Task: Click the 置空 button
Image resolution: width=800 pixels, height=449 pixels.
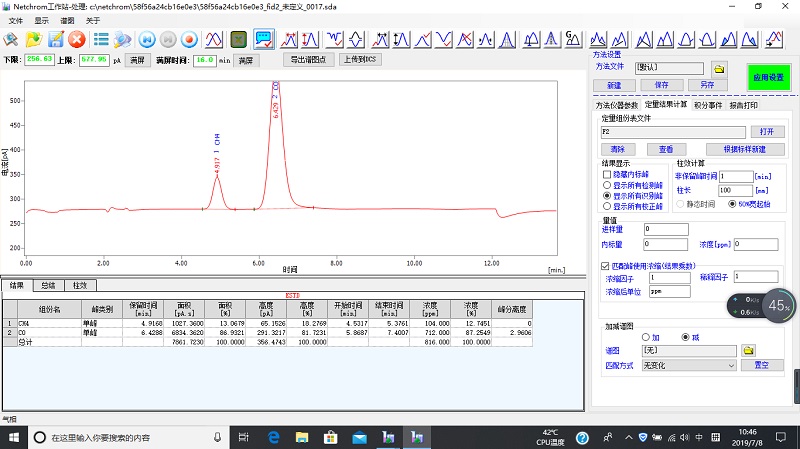Action: coord(762,365)
